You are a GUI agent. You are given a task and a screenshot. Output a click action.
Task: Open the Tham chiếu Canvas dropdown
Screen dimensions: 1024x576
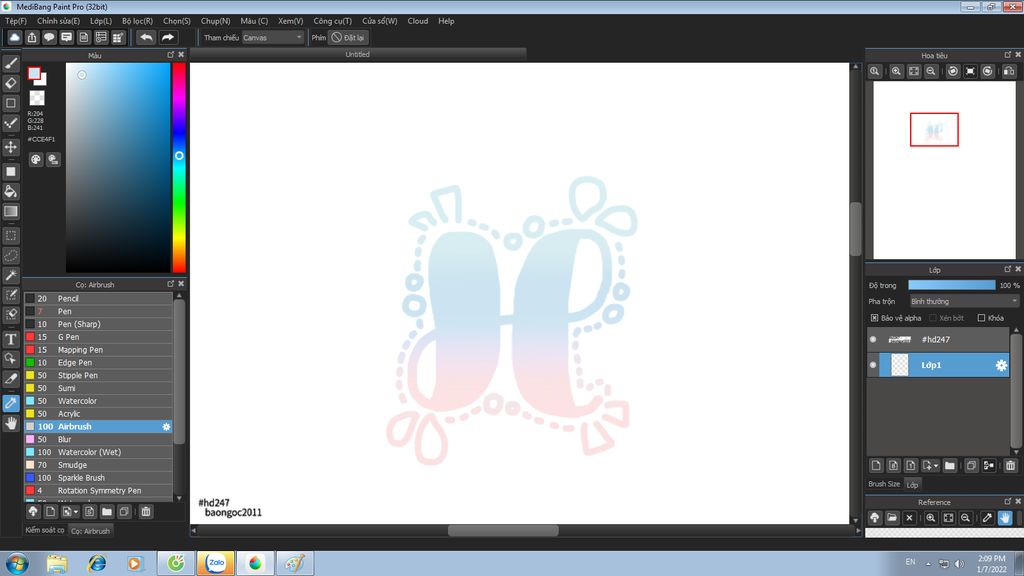coord(272,37)
